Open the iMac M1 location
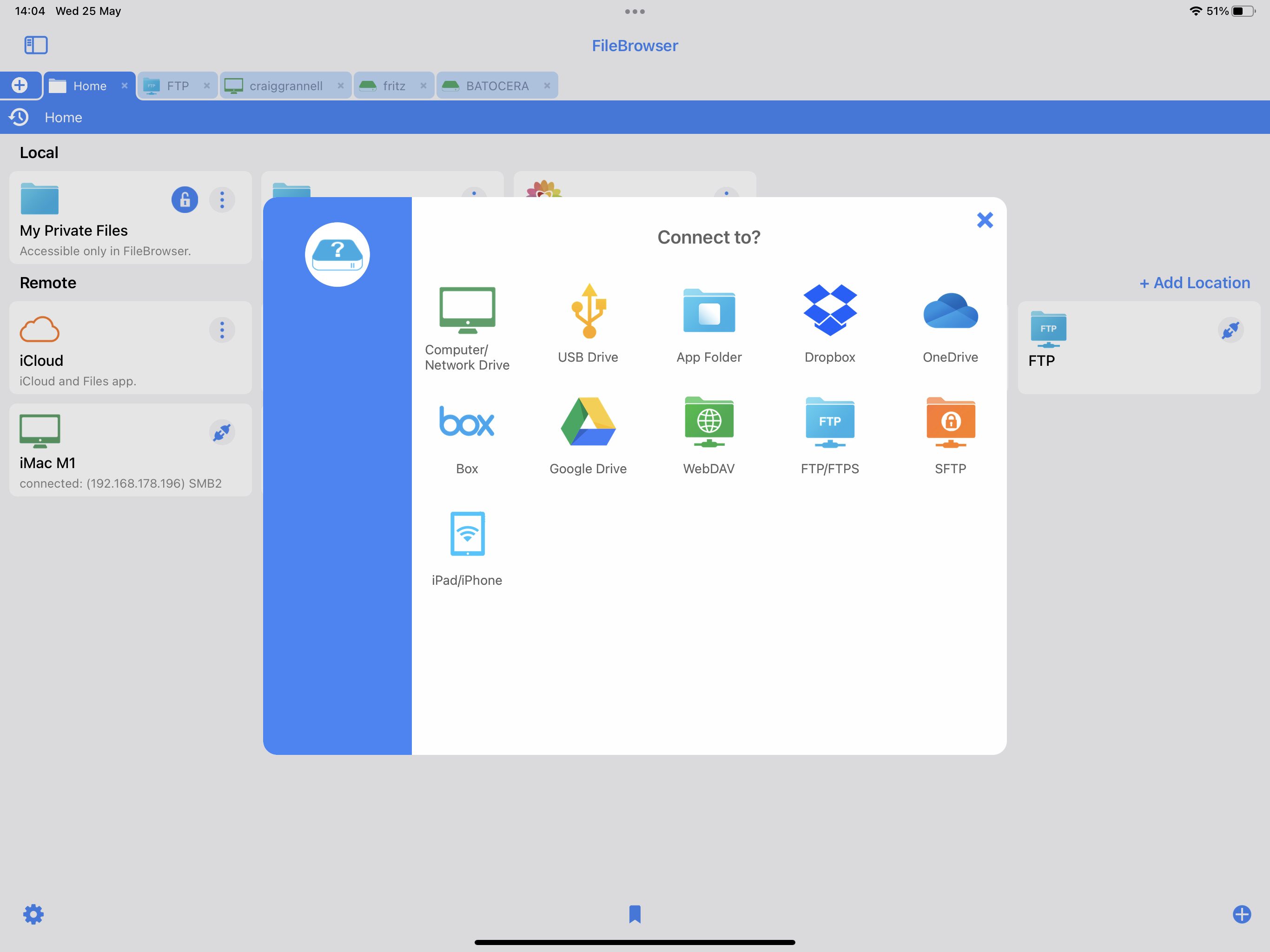Screen dimensions: 1270x952 130,450
